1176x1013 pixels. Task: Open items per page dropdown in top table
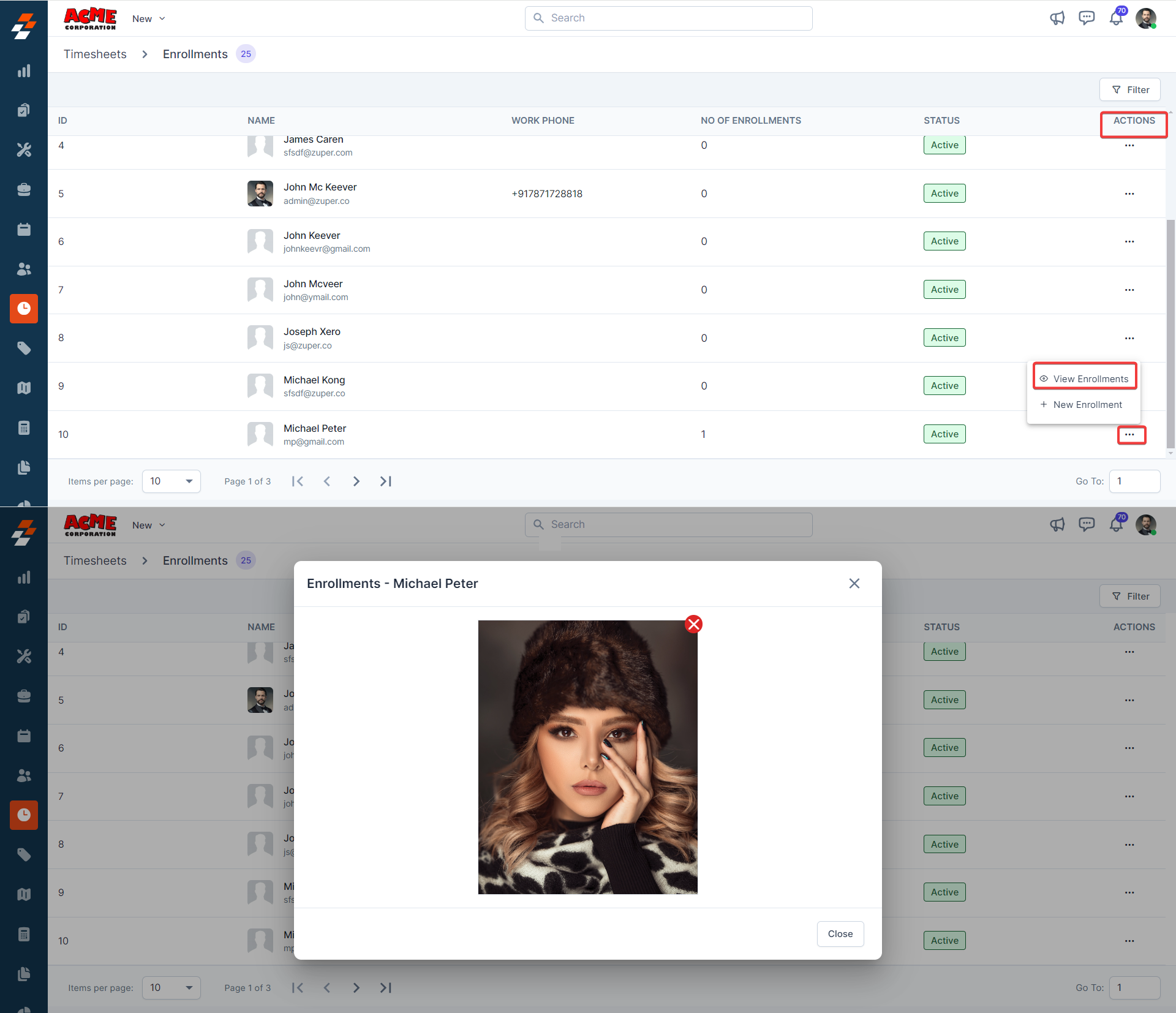(x=171, y=481)
